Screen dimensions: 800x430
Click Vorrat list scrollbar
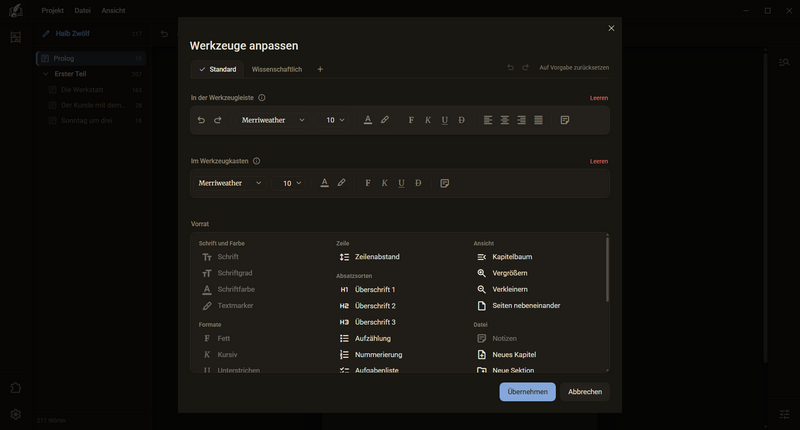(x=607, y=269)
